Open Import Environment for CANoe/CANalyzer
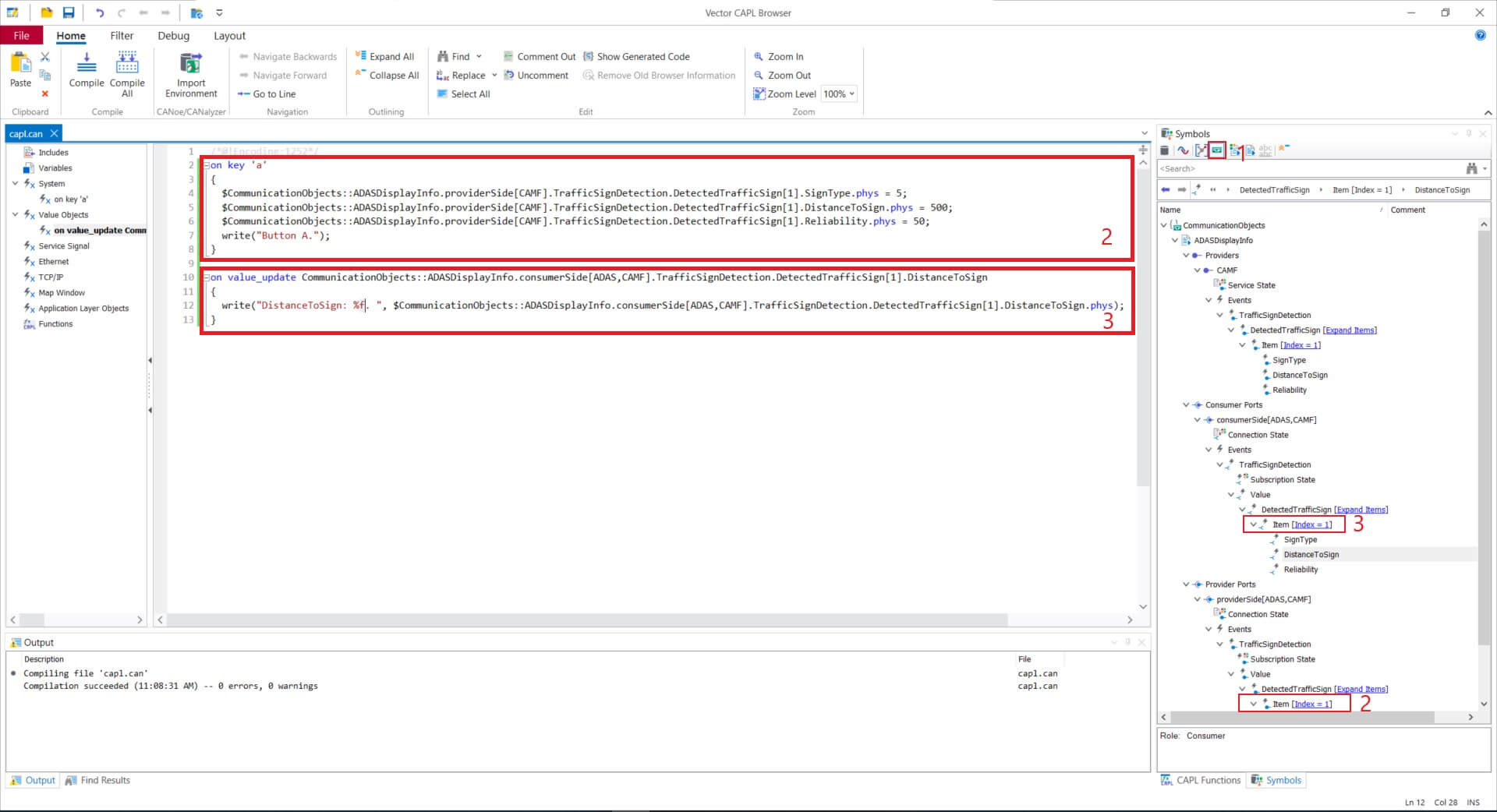Screen dimensions: 1497x812 click(x=191, y=74)
